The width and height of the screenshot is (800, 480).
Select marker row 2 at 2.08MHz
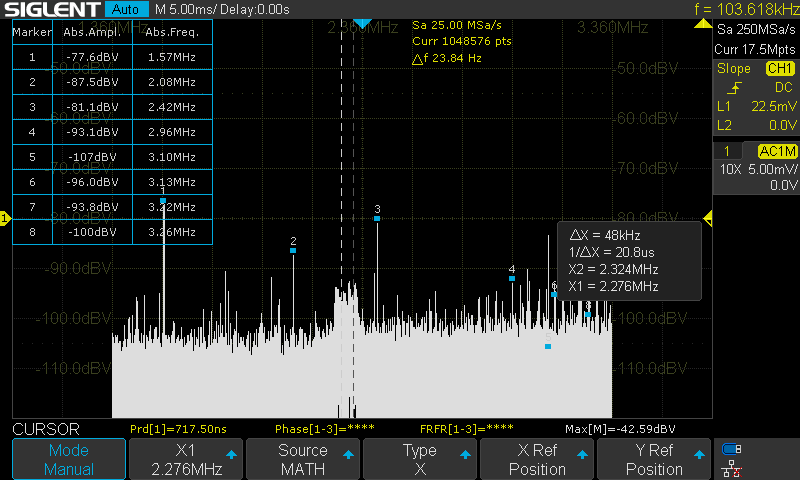pos(112,82)
